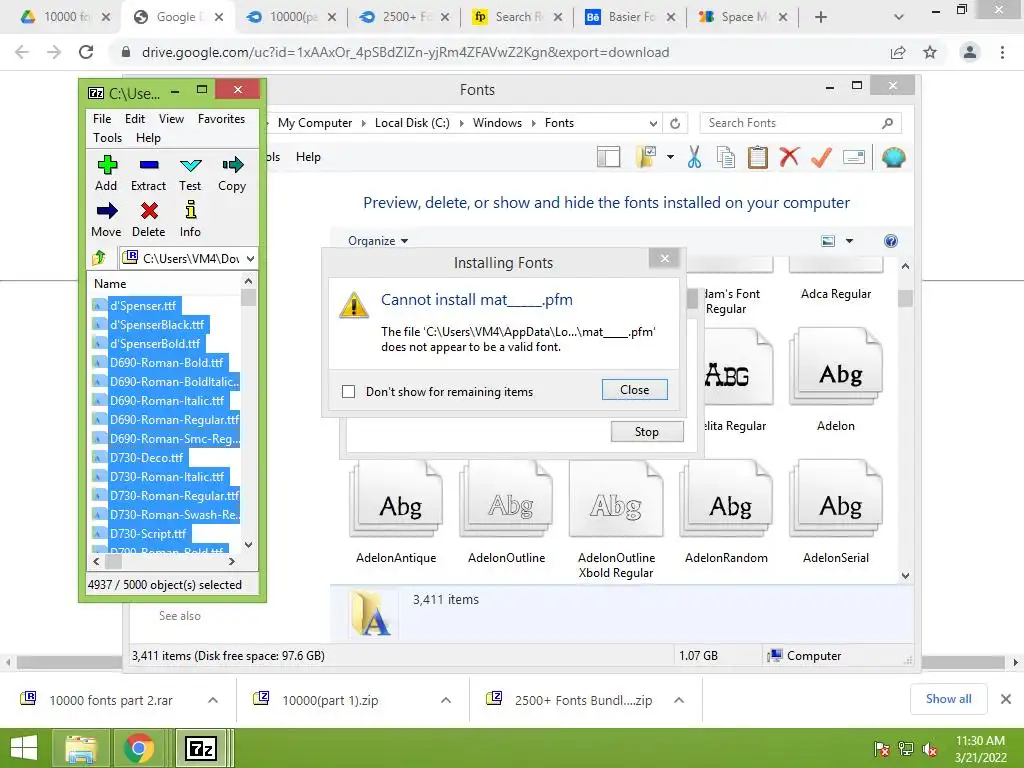The width and height of the screenshot is (1024, 768).
Task: Click the Add icon in 7-Zip
Action: point(107,165)
